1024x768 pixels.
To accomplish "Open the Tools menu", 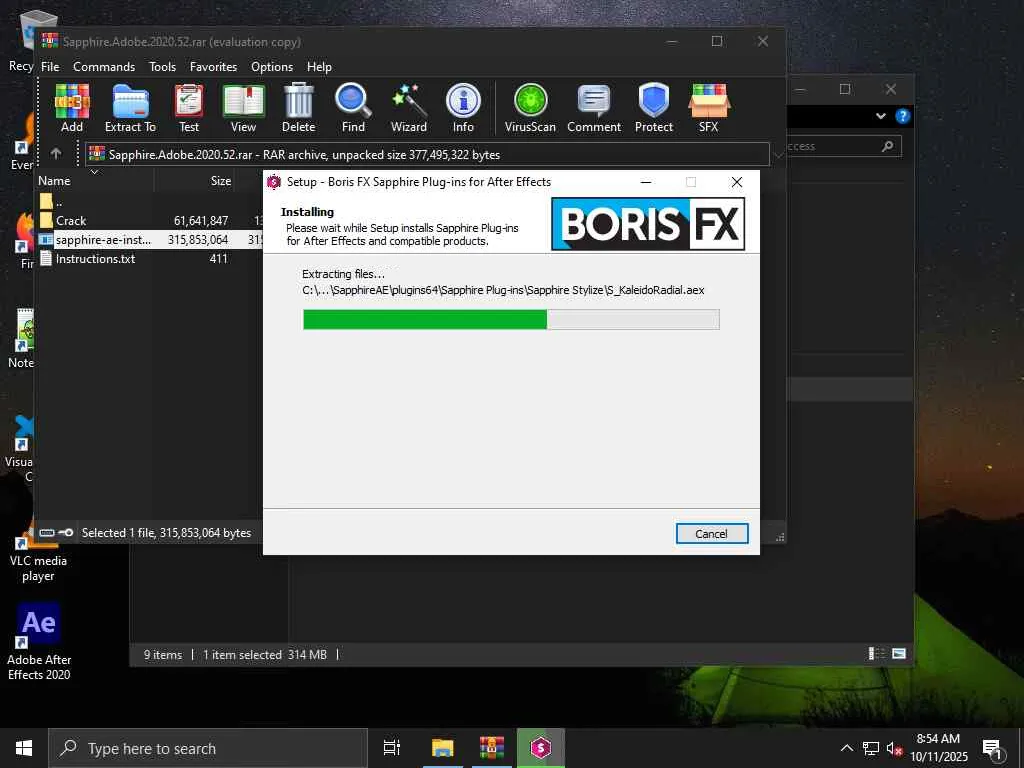I will [x=162, y=67].
